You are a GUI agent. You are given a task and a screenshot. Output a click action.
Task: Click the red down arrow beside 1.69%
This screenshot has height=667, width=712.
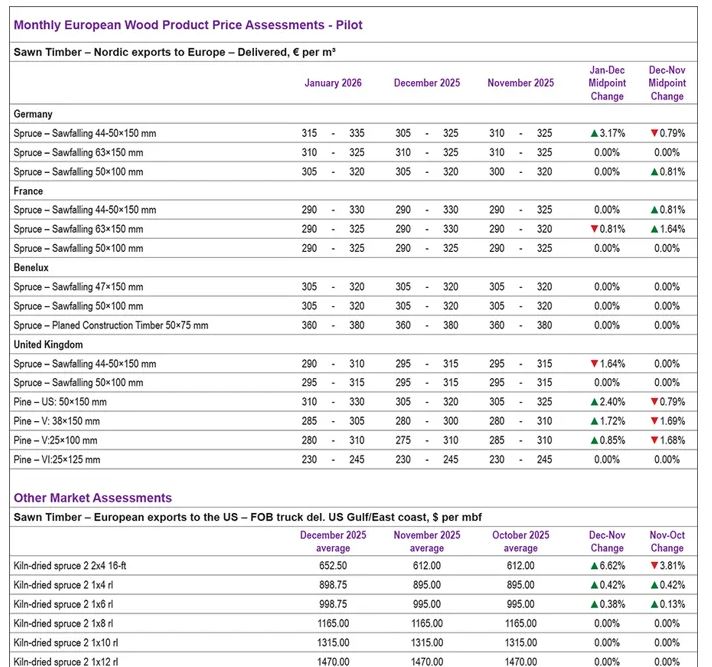tap(654, 422)
